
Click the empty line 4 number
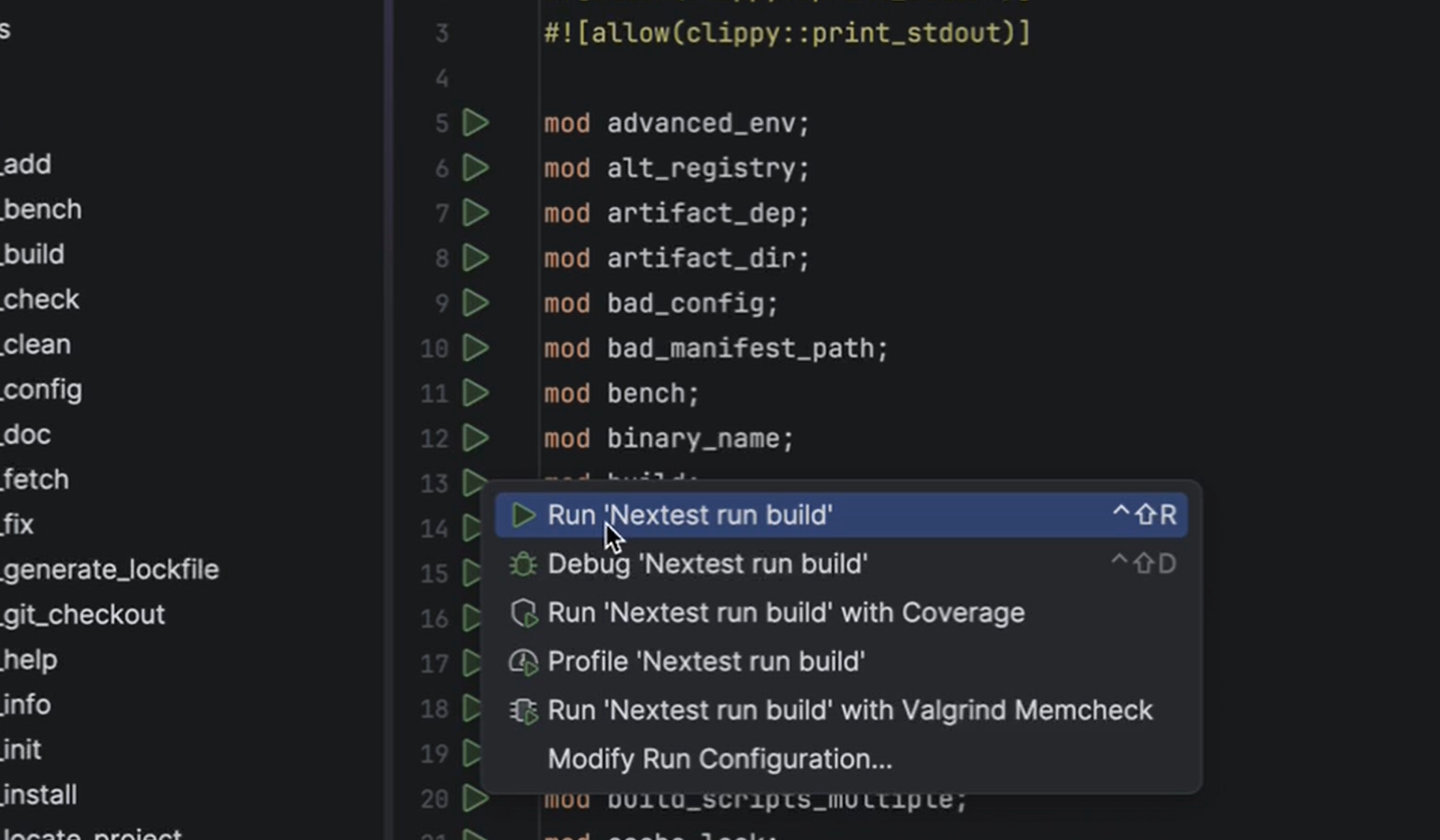pyautogui.click(x=441, y=78)
